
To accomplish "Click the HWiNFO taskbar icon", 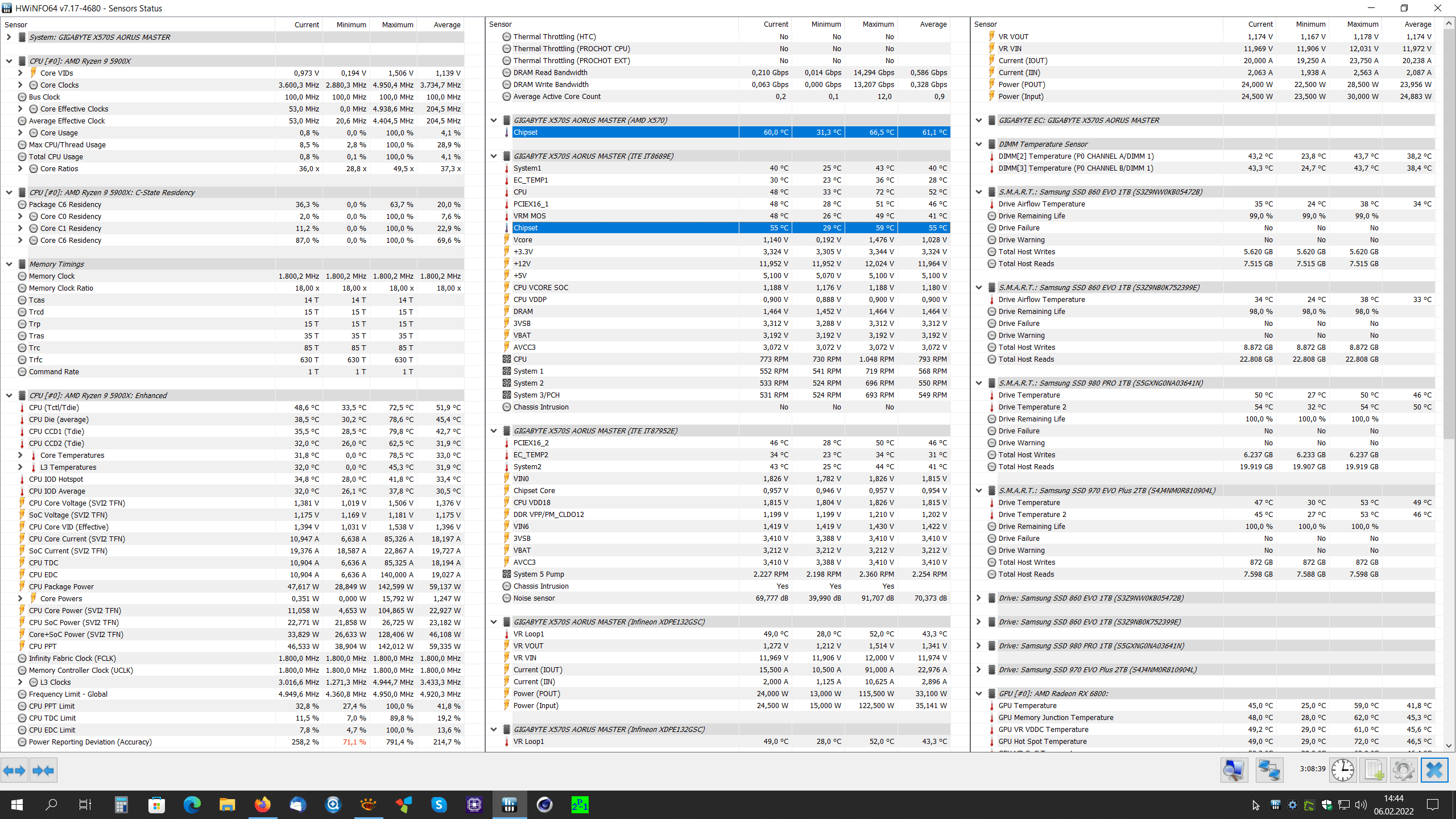I will pyautogui.click(x=509, y=805).
